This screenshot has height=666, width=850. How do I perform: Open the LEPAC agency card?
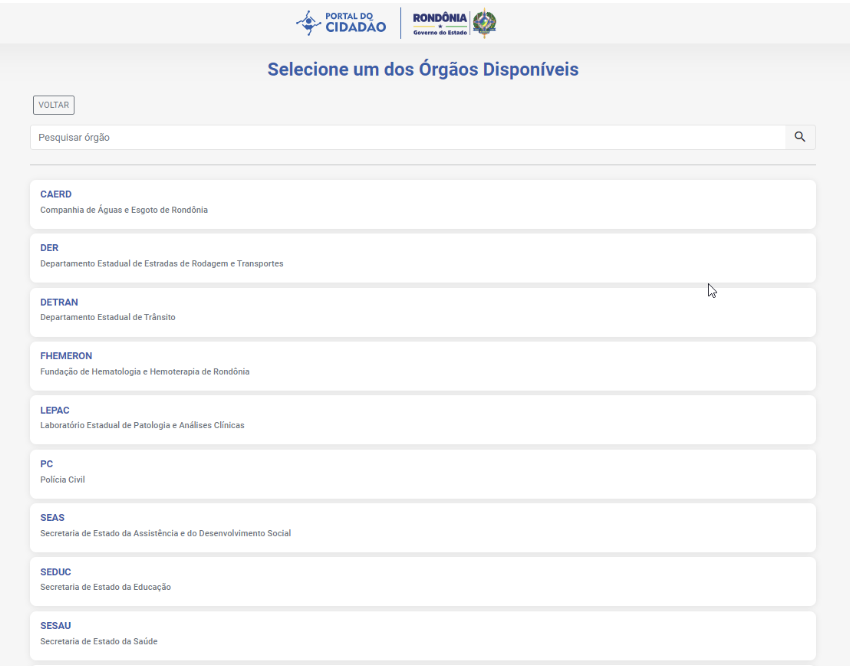point(423,419)
